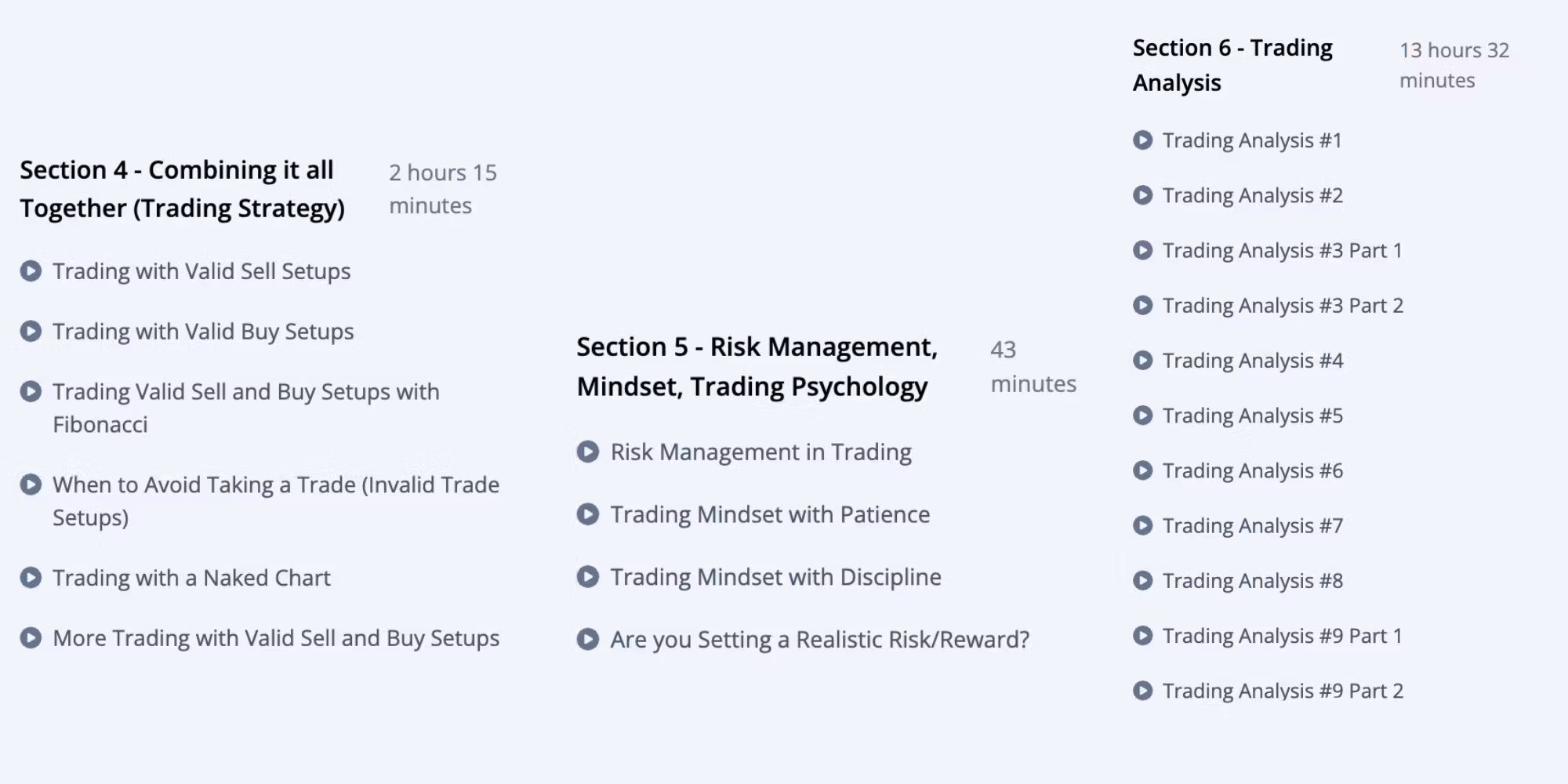The image size is (1568, 784).
Task: Click play icon beside Trading with Valid Sell Setups
Action: [x=31, y=271]
